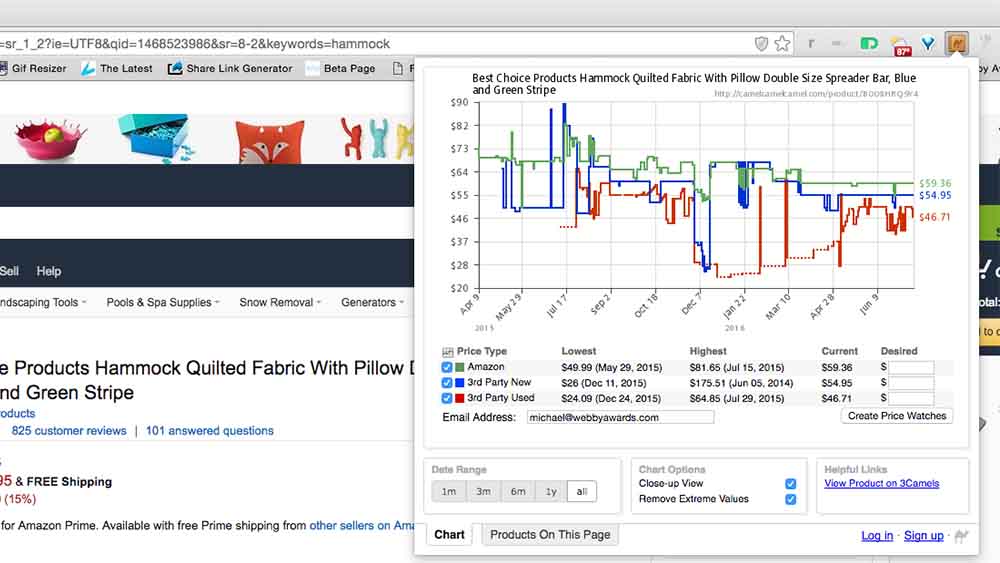Image resolution: width=1000 pixels, height=563 pixels.
Task: Select the 3m date range
Action: (483, 491)
